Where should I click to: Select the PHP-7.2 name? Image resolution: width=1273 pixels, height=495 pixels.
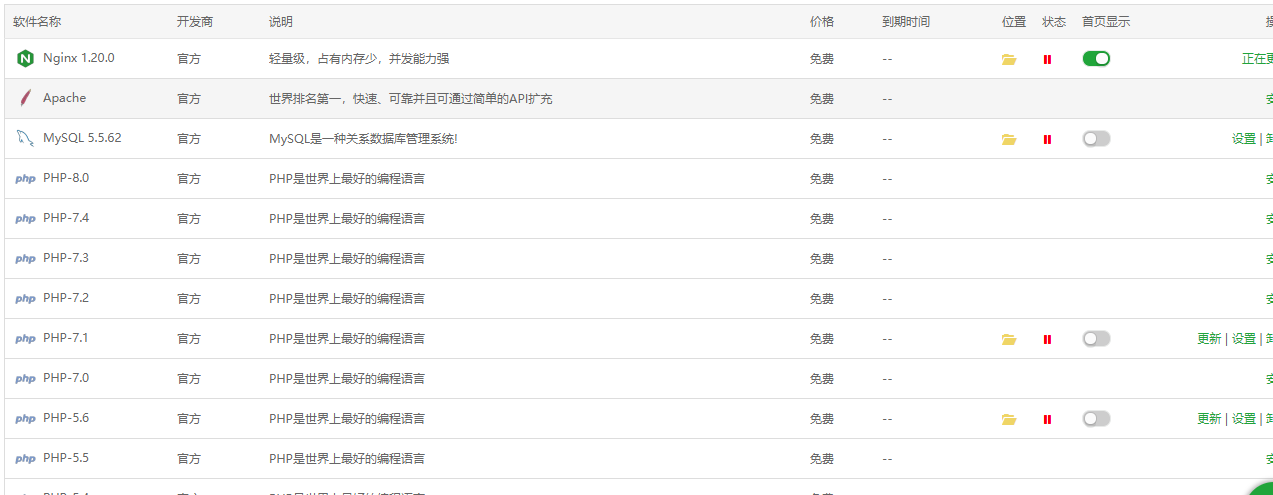66,298
